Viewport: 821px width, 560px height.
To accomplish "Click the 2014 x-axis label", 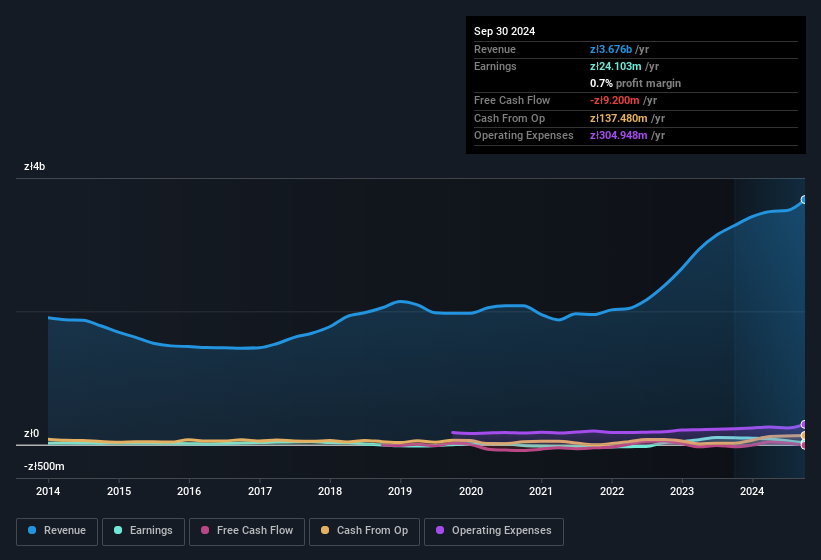I will click(x=48, y=491).
